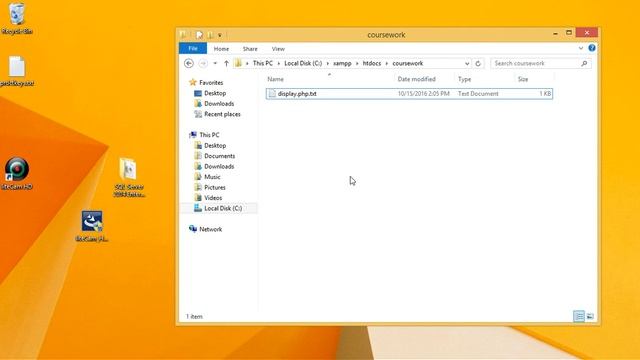
Task: Click htdocs in the address breadcrumb
Action: tap(372, 63)
